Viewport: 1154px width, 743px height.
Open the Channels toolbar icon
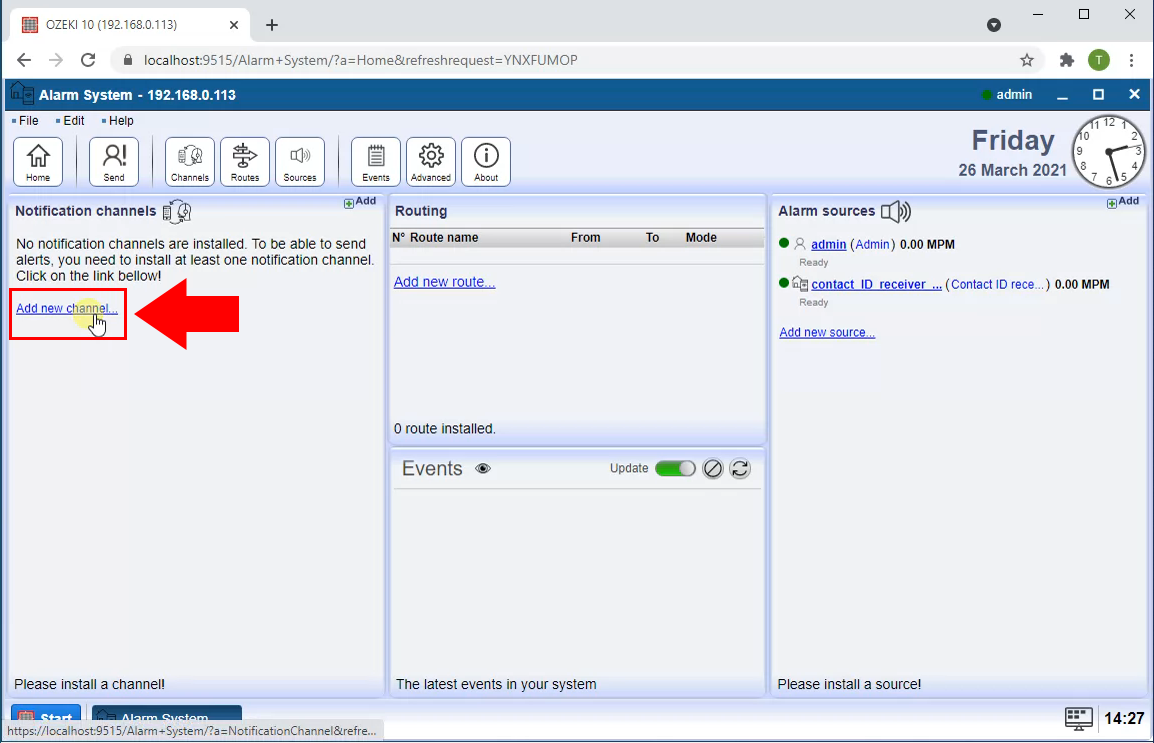190,161
